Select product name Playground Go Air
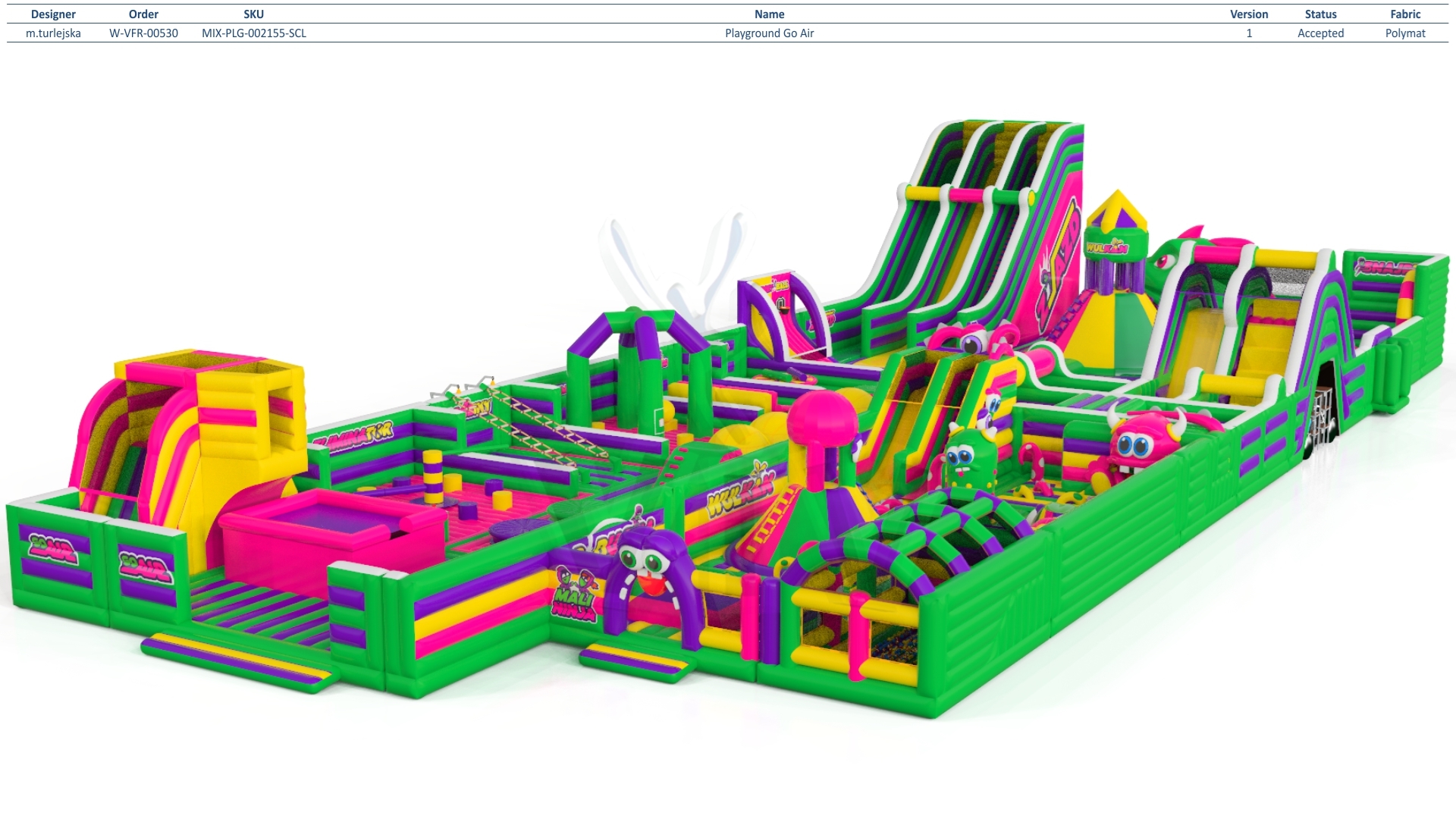1456x819 pixels. click(x=769, y=33)
